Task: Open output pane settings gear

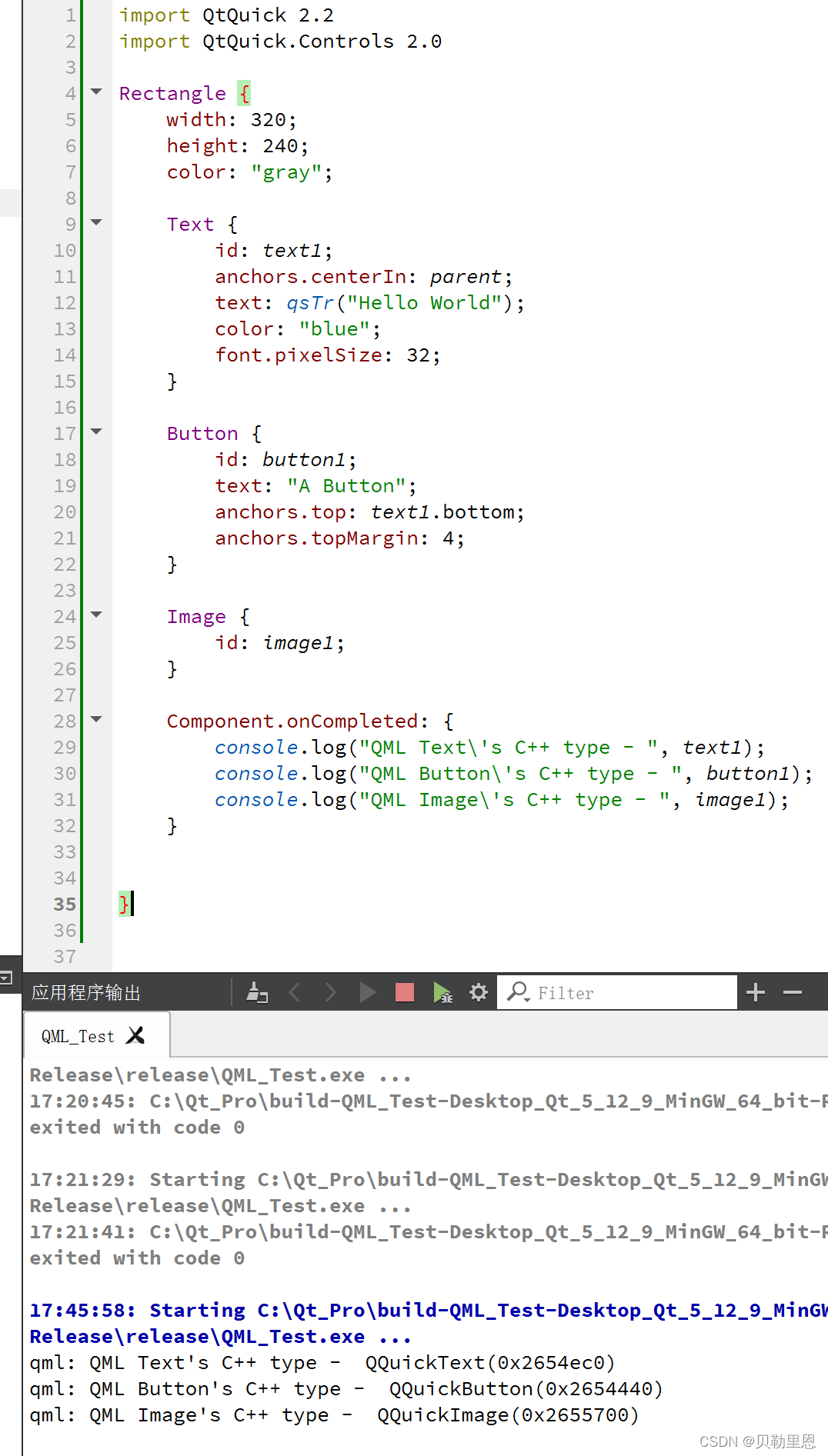Action: click(479, 993)
